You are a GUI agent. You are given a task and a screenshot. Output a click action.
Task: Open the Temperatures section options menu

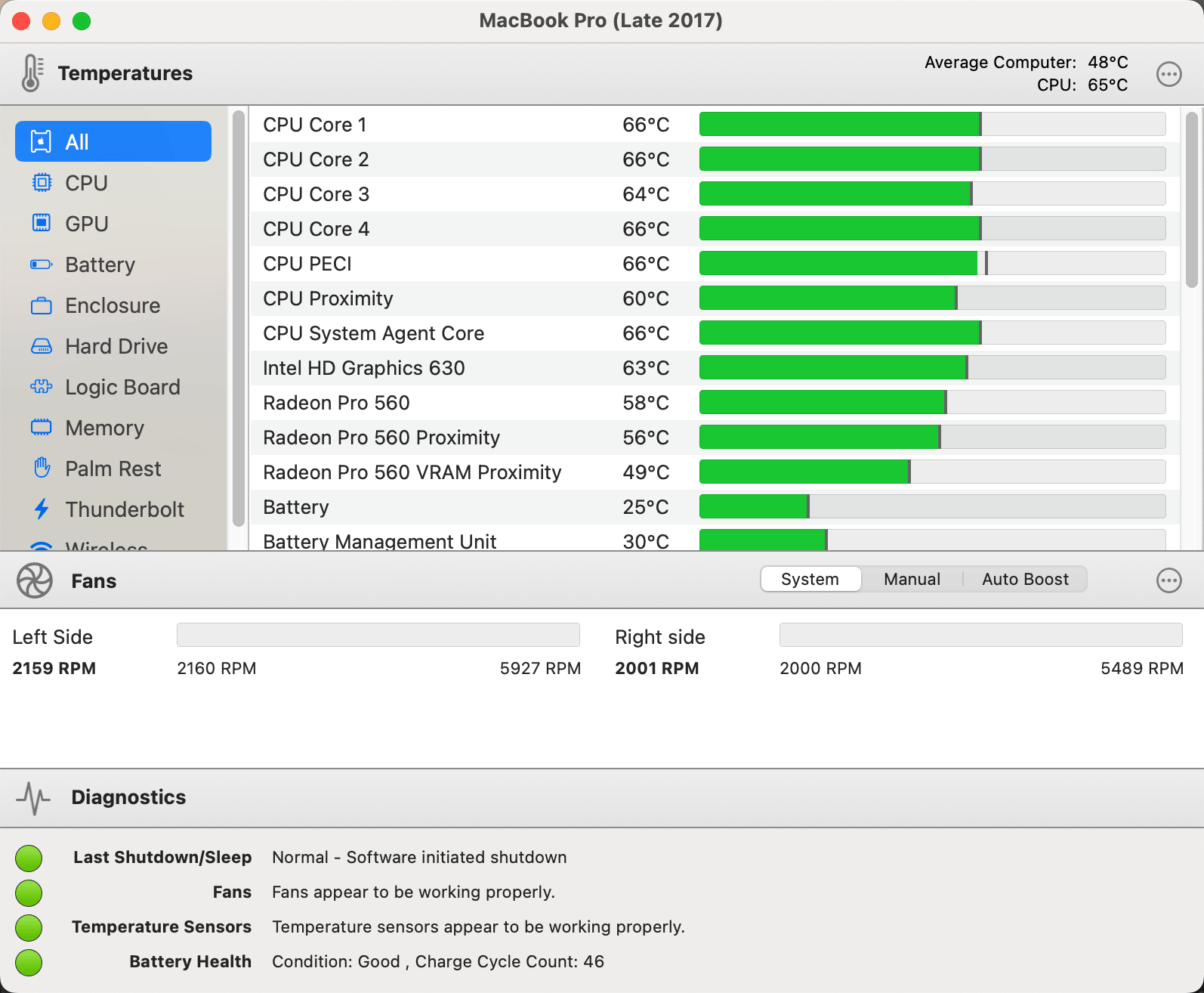tap(1168, 74)
